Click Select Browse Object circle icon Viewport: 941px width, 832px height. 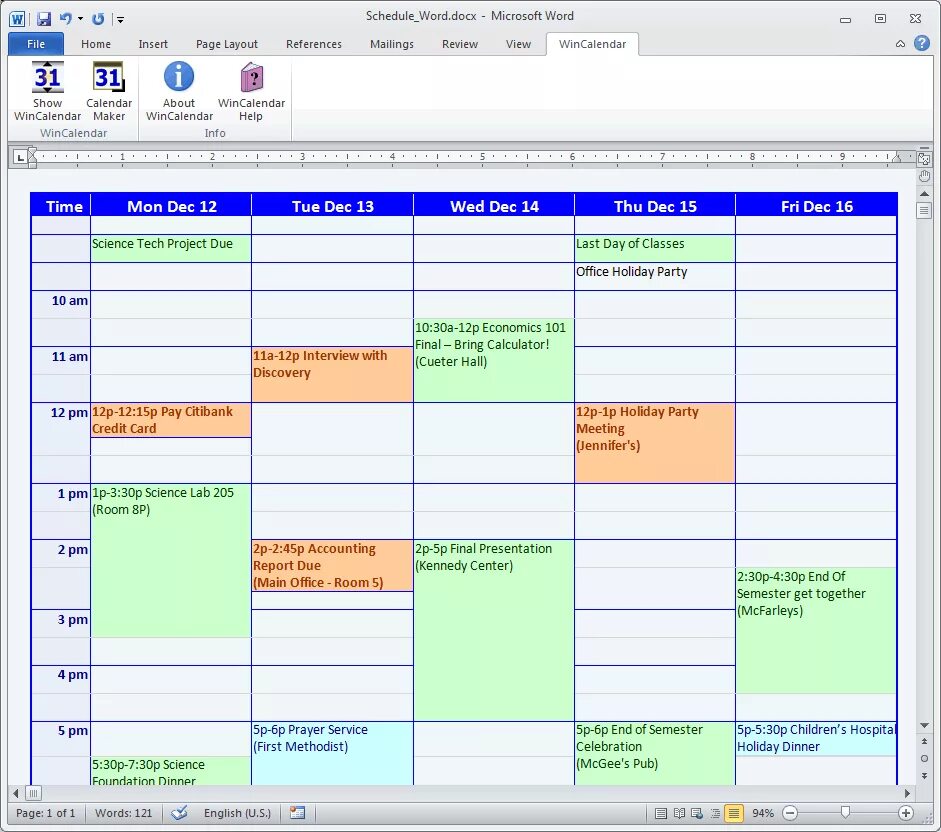(924, 758)
